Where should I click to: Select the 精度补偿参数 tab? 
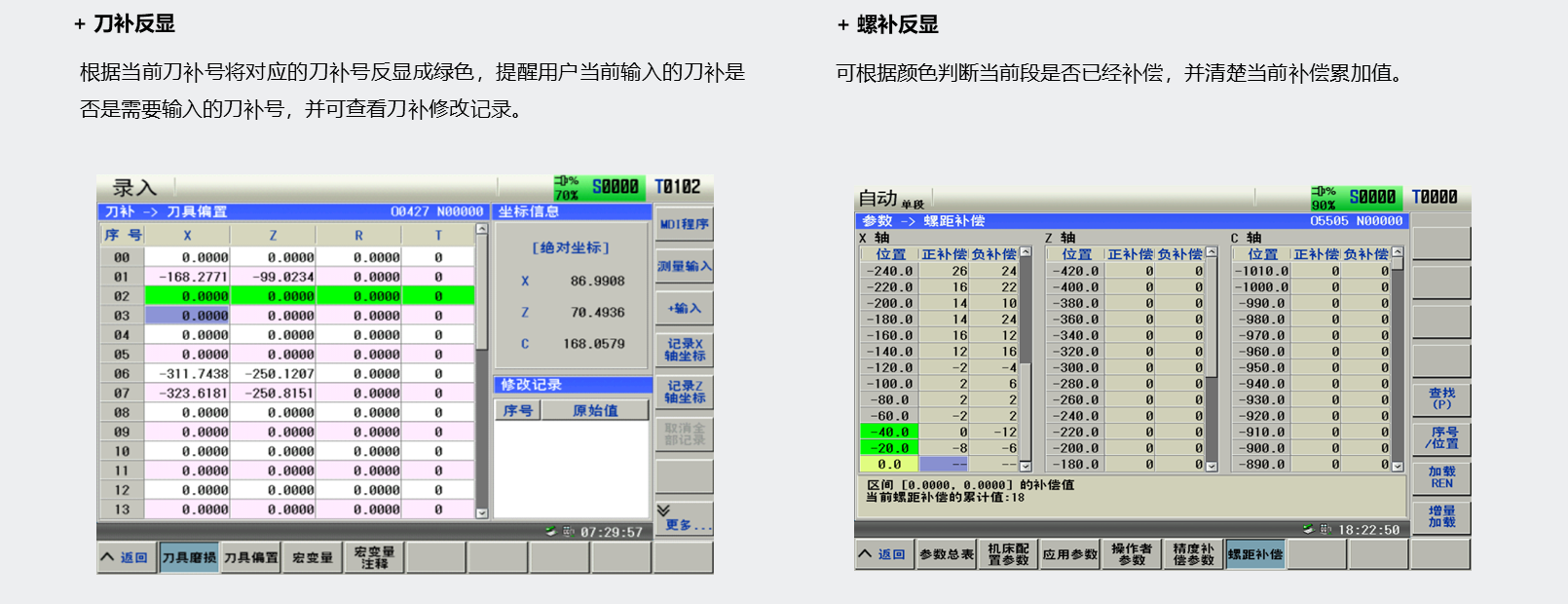(x=1193, y=554)
